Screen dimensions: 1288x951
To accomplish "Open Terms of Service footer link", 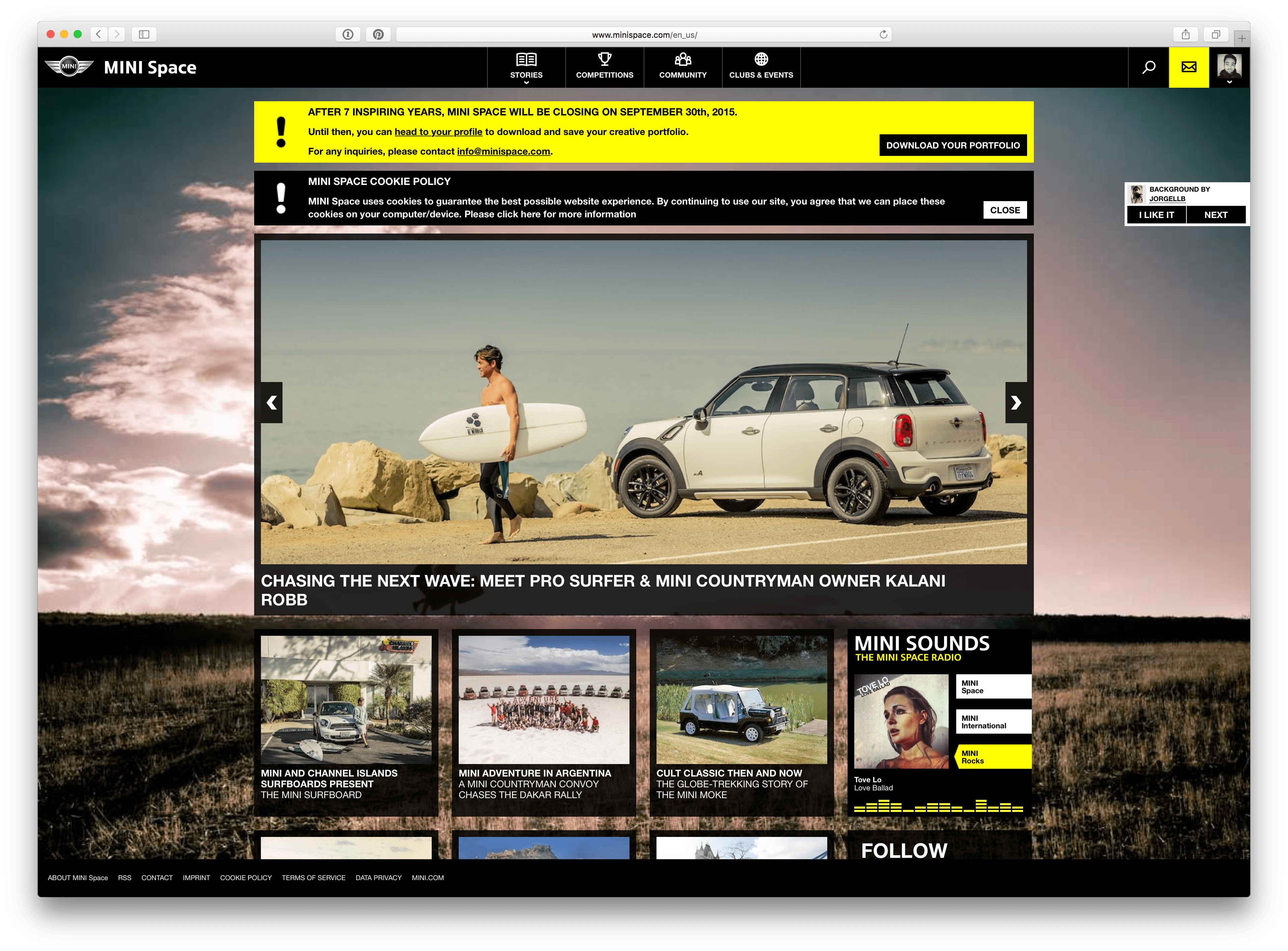I will click(313, 878).
